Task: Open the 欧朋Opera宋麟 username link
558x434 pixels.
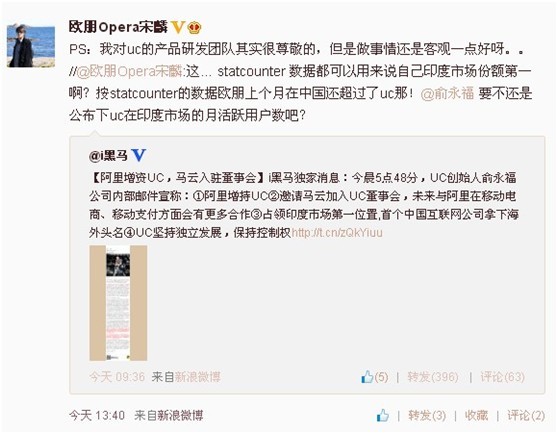Action: [118, 27]
